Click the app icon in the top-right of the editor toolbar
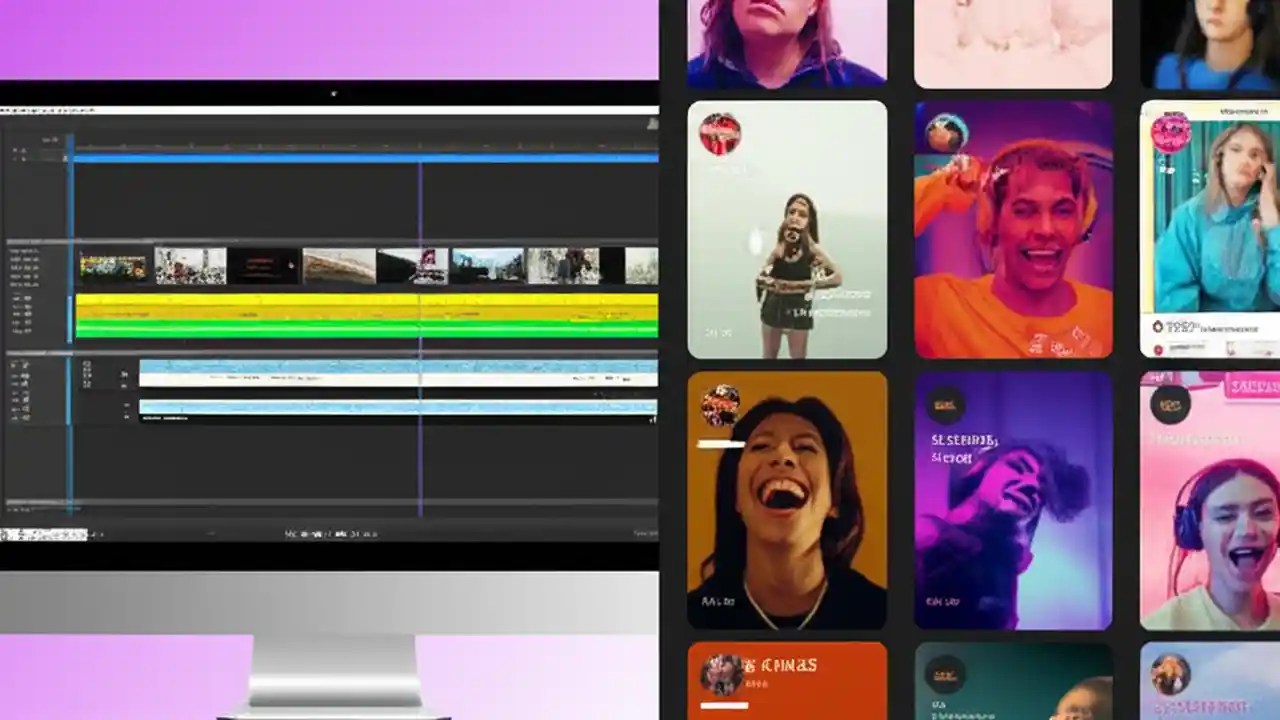 (651, 123)
